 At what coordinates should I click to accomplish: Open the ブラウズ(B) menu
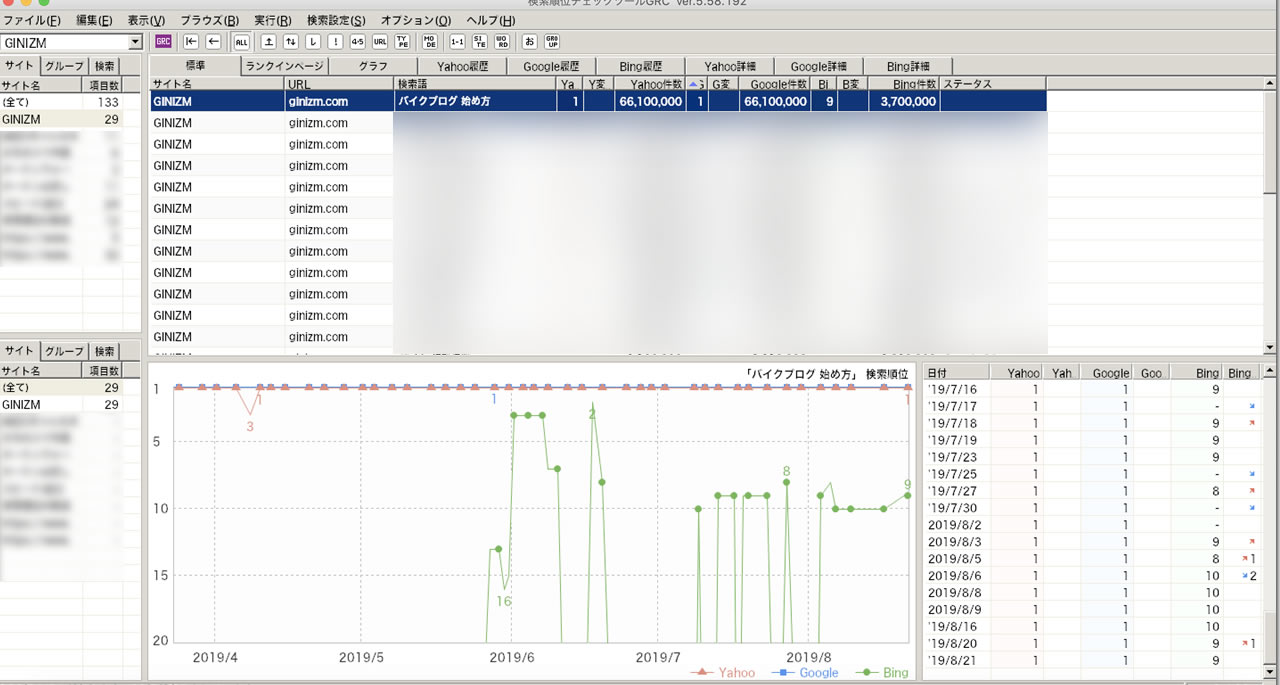point(209,20)
